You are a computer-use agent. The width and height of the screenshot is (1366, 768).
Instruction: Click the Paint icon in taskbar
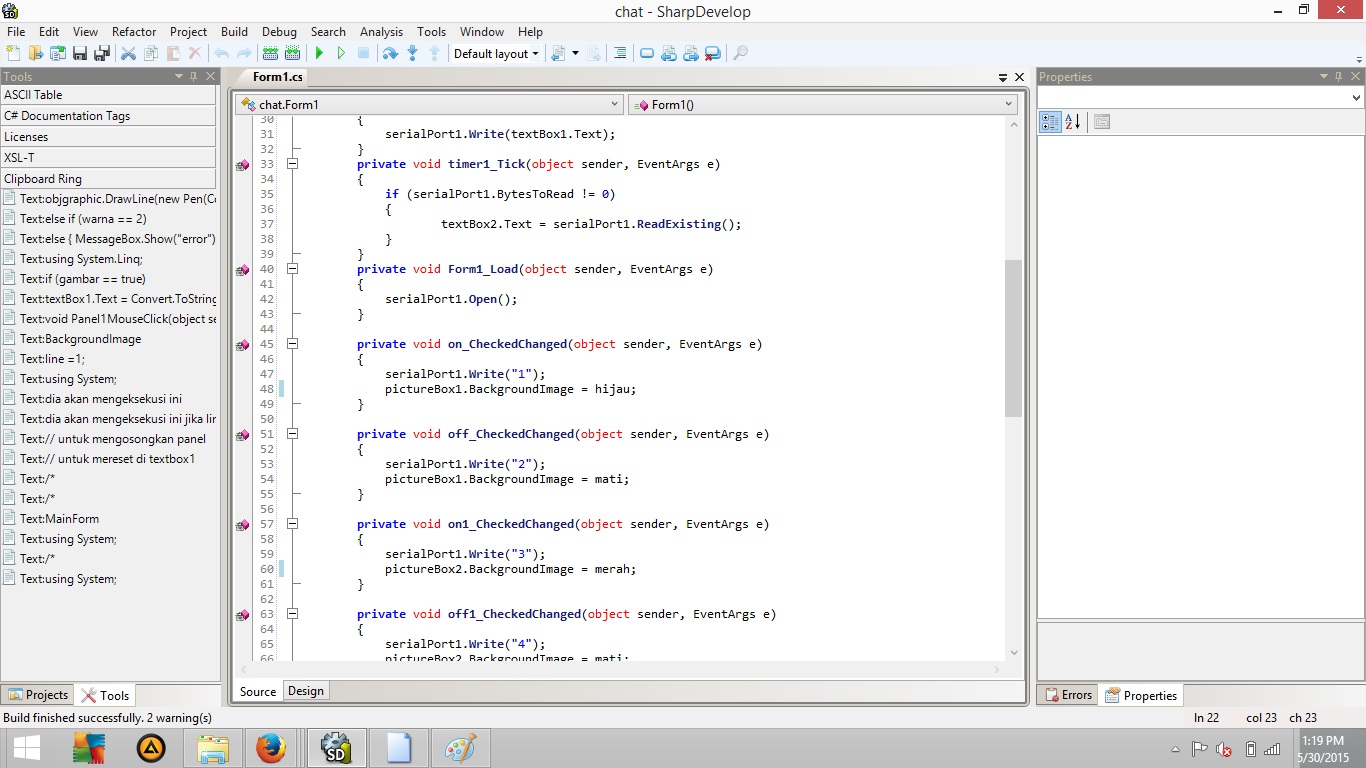click(460, 748)
